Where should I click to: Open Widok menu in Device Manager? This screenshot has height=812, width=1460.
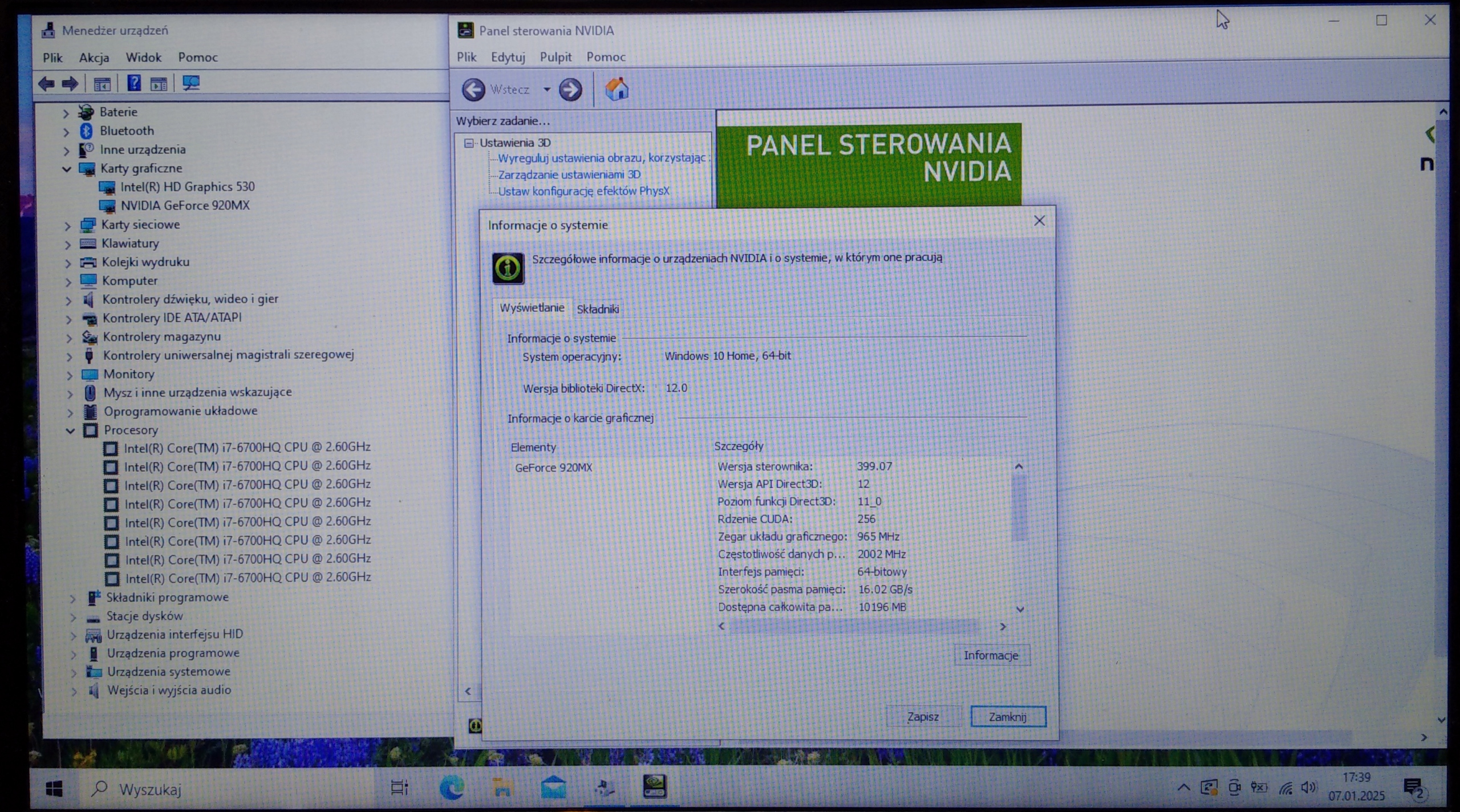coord(144,58)
